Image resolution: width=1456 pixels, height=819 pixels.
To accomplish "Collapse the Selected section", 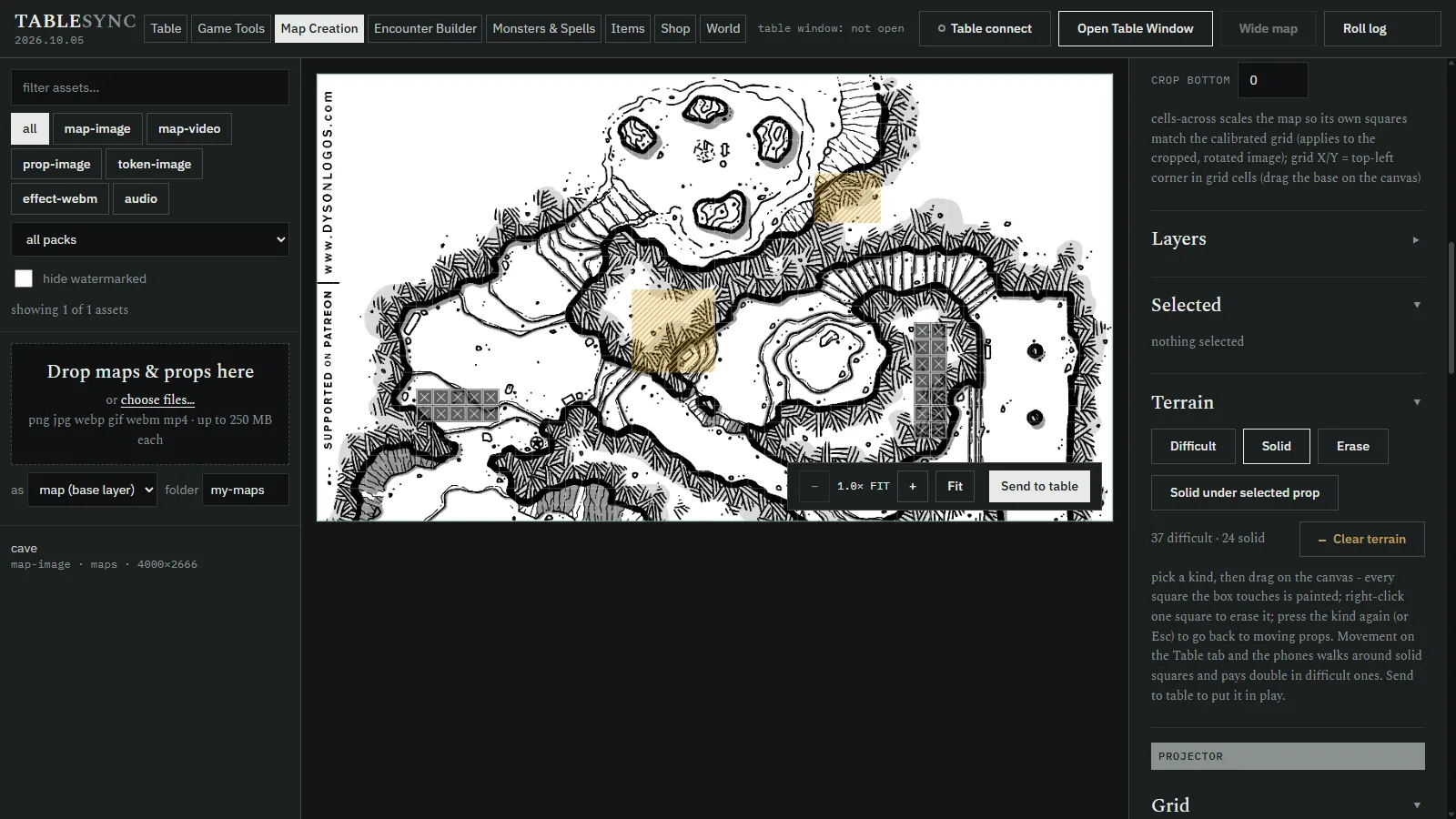I will (x=1288, y=305).
